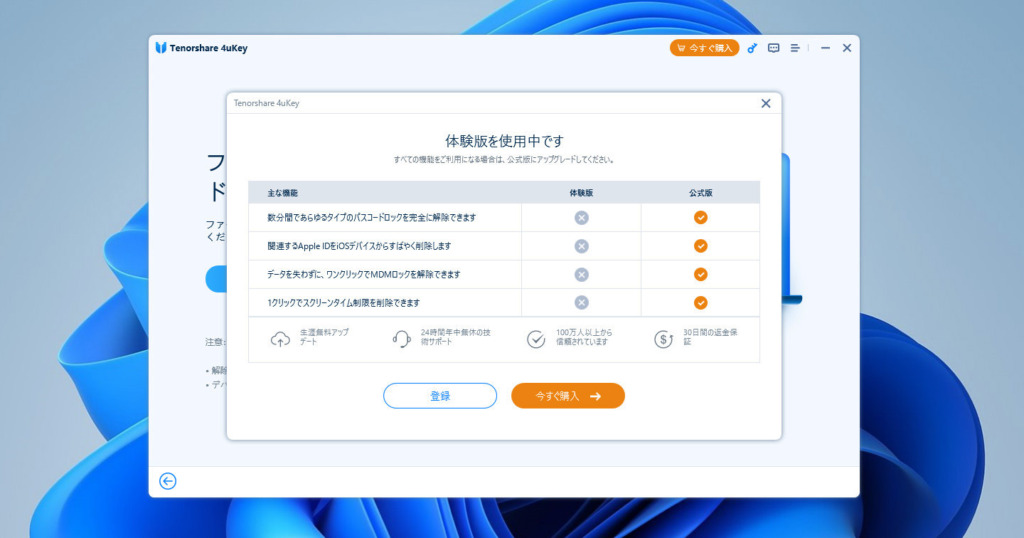1024x538 pixels.
Task: Open the hamburger menu icon in title bar
Action: tap(795, 48)
